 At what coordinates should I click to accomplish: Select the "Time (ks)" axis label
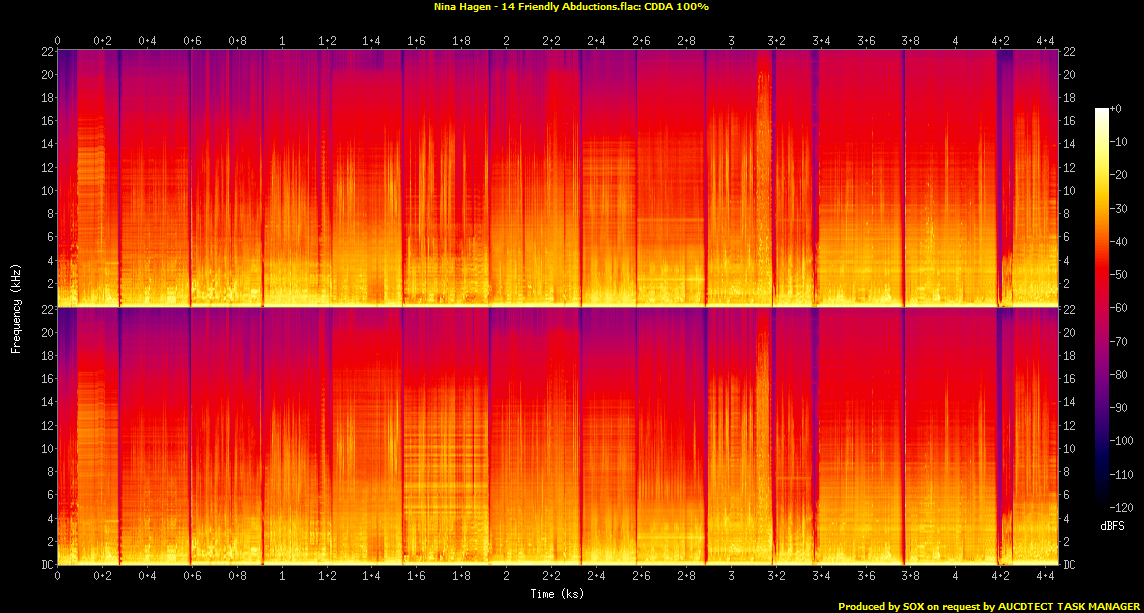pos(558,594)
